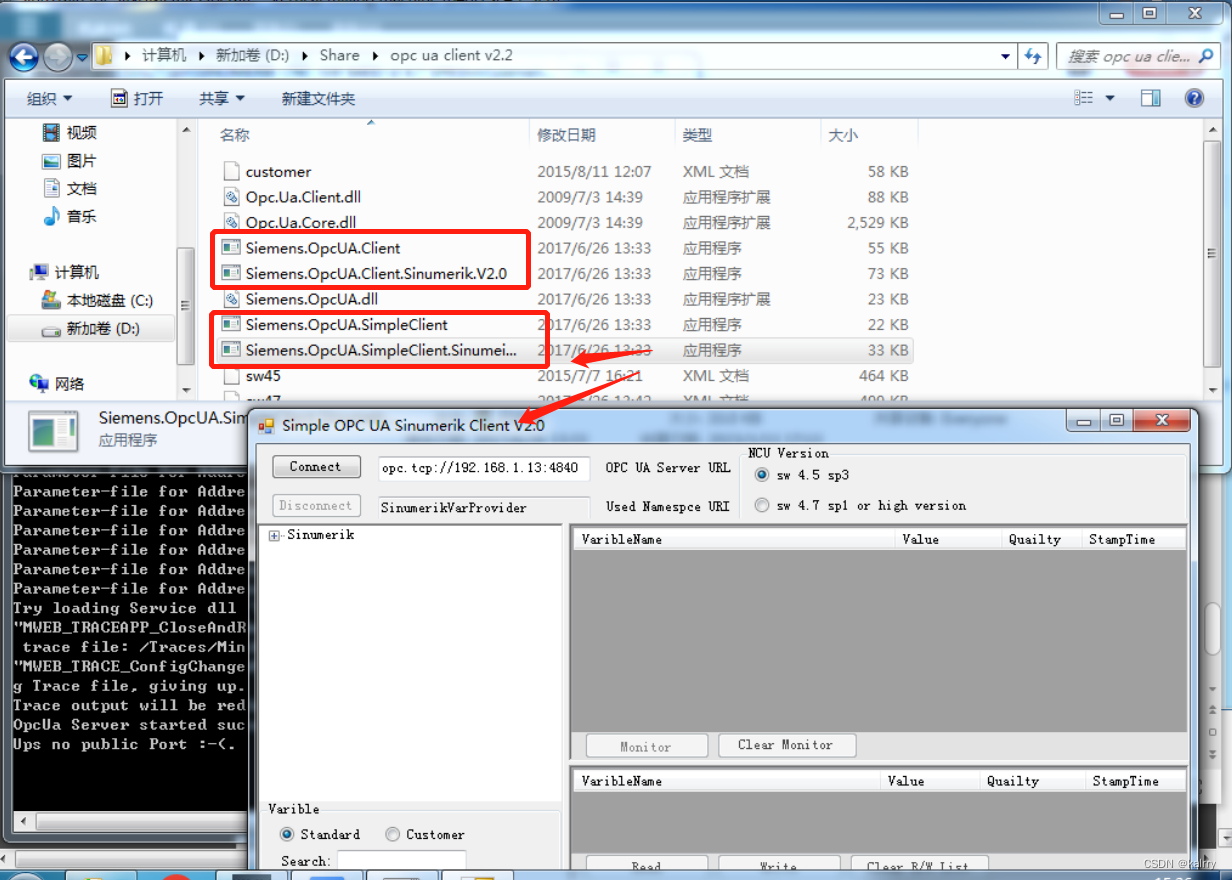This screenshot has height=880, width=1232.
Task: Open Pictures library in navigation pane
Action: pos(69,160)
